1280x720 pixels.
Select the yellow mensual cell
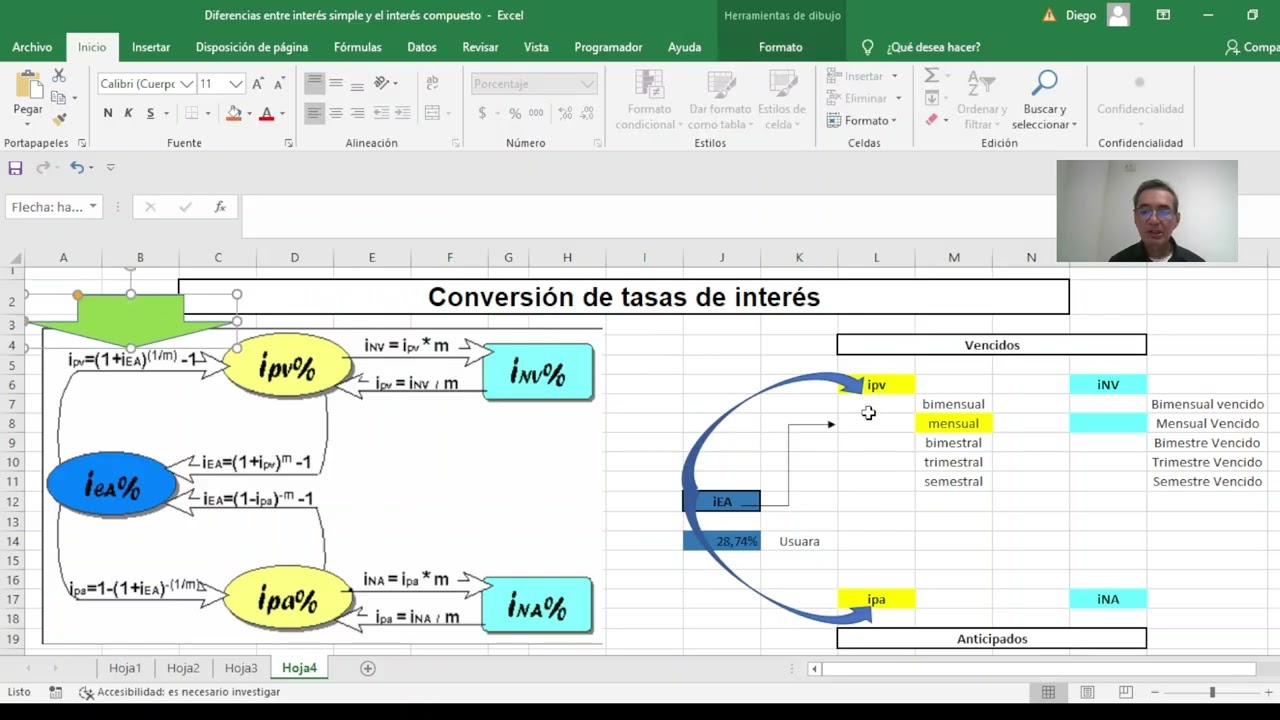click(x=953, y=423)
